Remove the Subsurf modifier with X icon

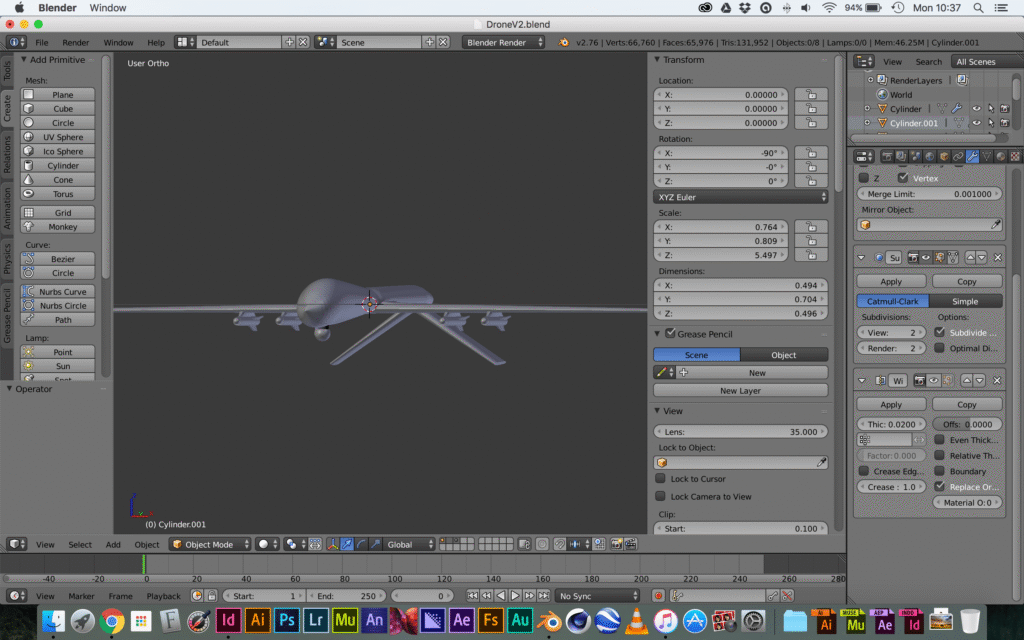point(997,257)
